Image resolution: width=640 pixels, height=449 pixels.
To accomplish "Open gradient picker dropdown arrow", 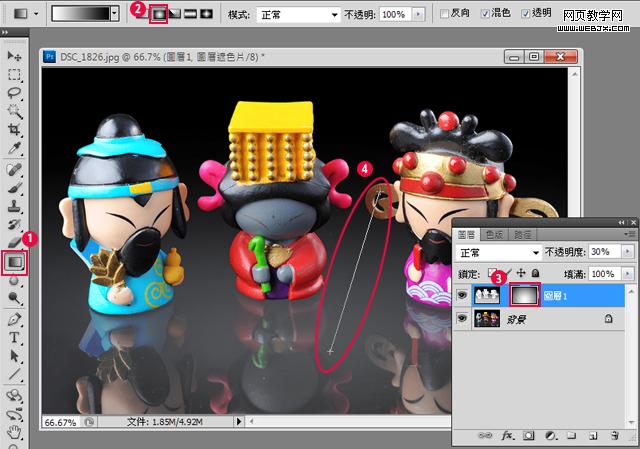I will coord(115,14).
